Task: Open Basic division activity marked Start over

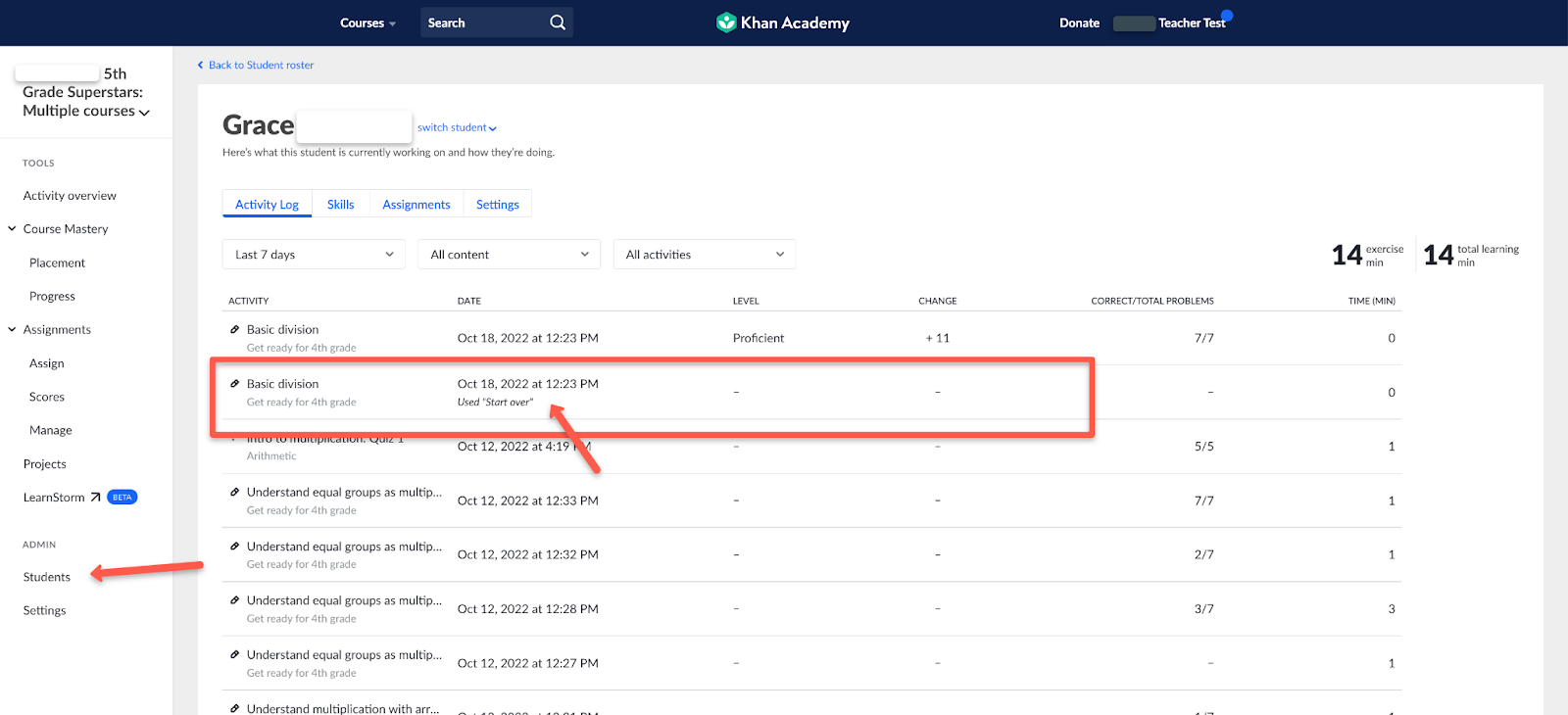Action: (x=282, y=384)
